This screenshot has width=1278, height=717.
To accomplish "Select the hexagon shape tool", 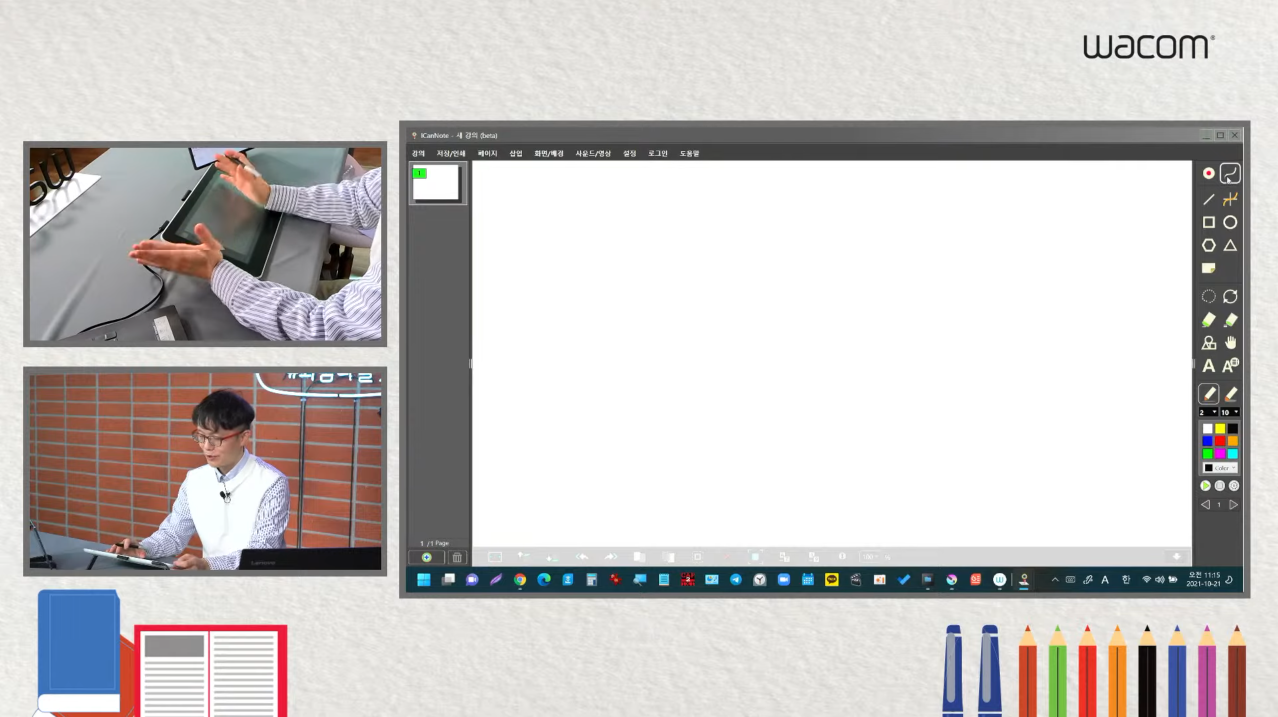I will coord(1208,245).
